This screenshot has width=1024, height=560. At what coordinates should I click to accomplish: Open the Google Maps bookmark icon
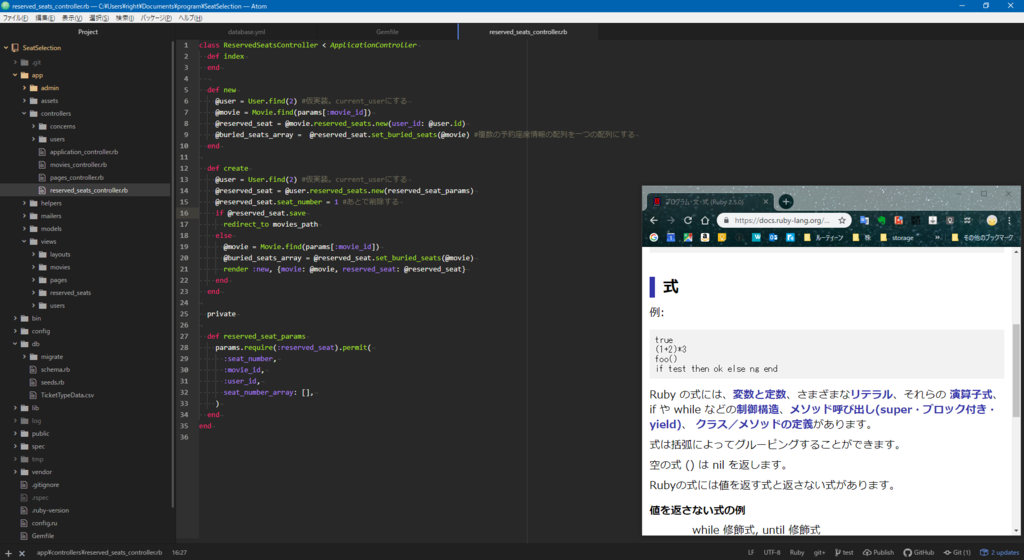pos(688,238)
